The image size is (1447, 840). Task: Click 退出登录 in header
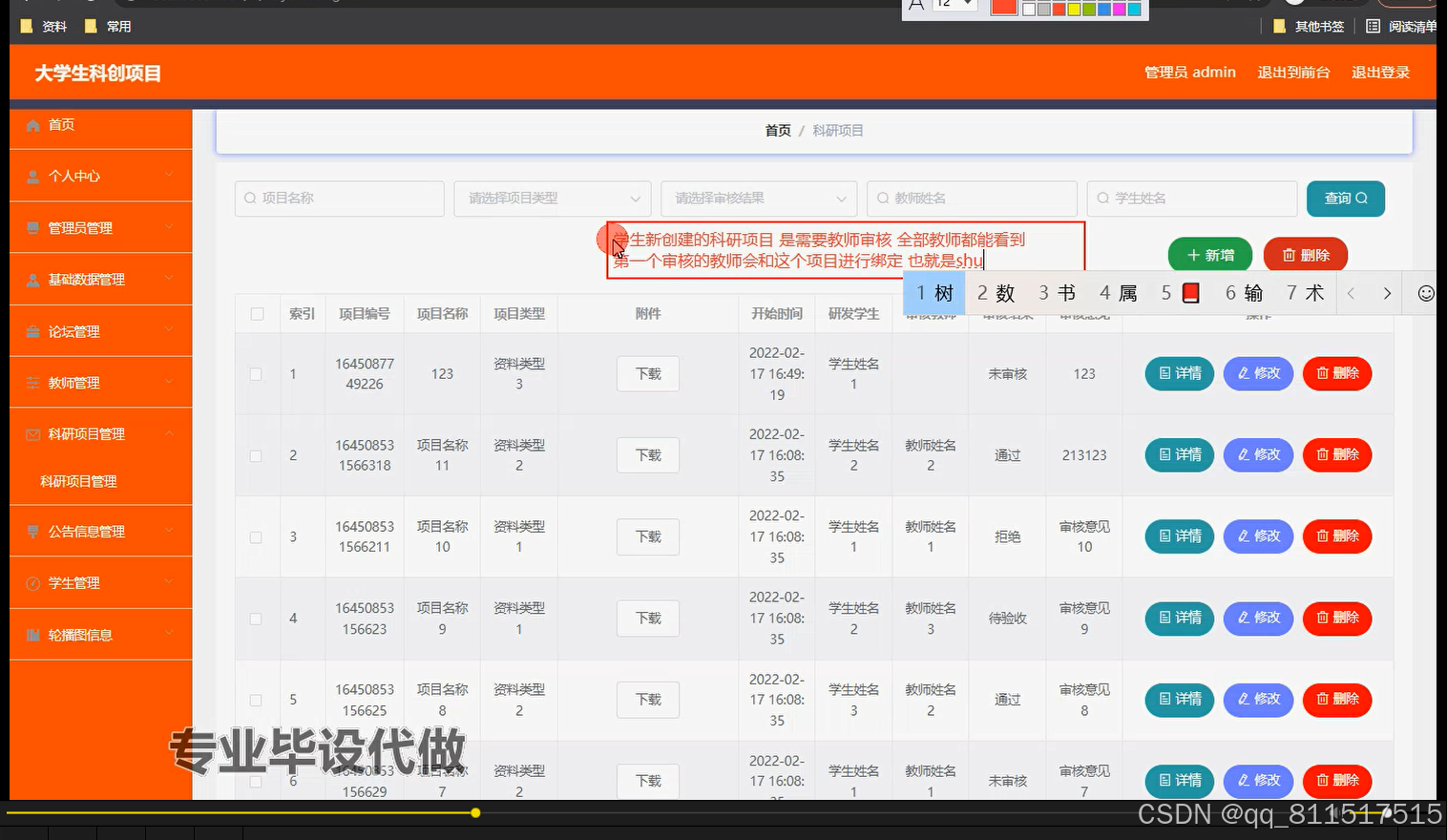1380,73
